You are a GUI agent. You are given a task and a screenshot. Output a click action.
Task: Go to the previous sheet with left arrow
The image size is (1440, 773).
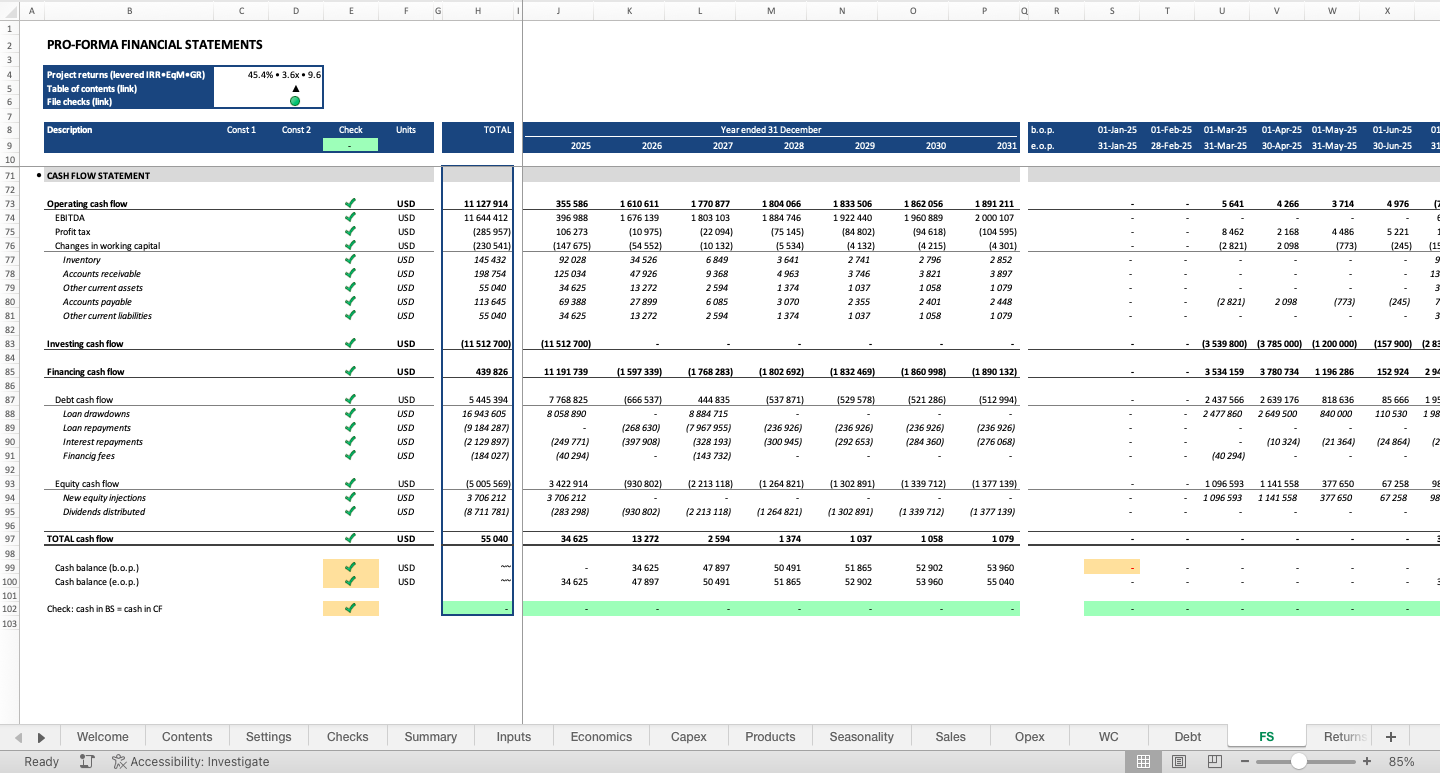click(18, 737)
